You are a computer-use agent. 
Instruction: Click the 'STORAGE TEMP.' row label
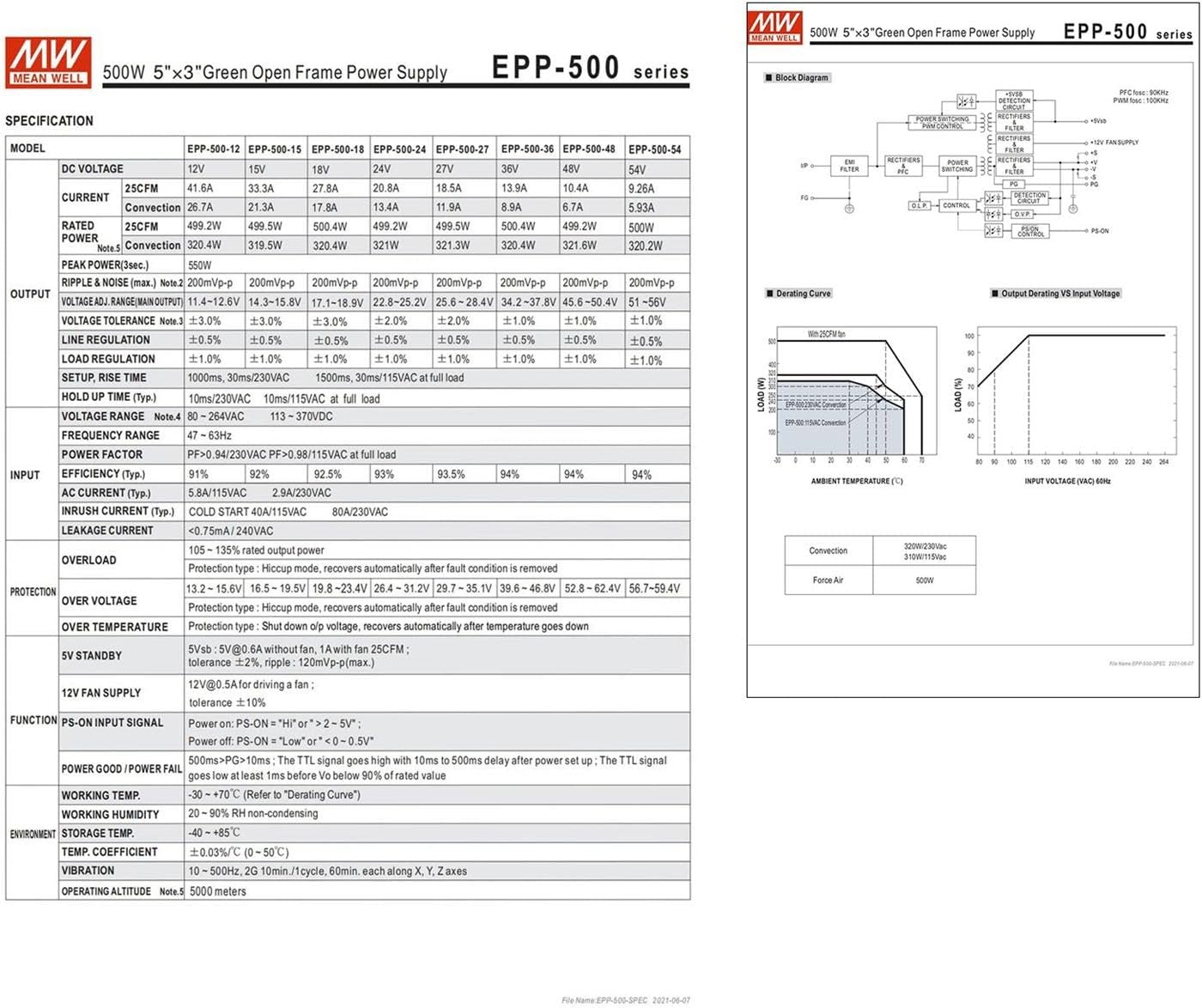tap(97, 833)
